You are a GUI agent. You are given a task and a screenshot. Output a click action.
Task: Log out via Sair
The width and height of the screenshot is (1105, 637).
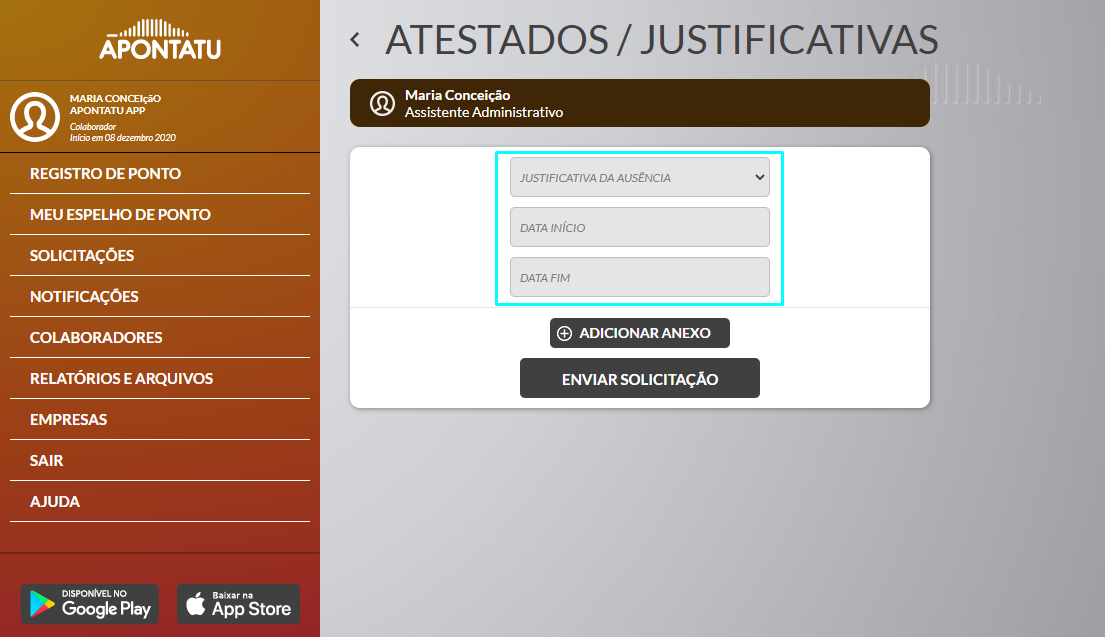tap(160, 460)
